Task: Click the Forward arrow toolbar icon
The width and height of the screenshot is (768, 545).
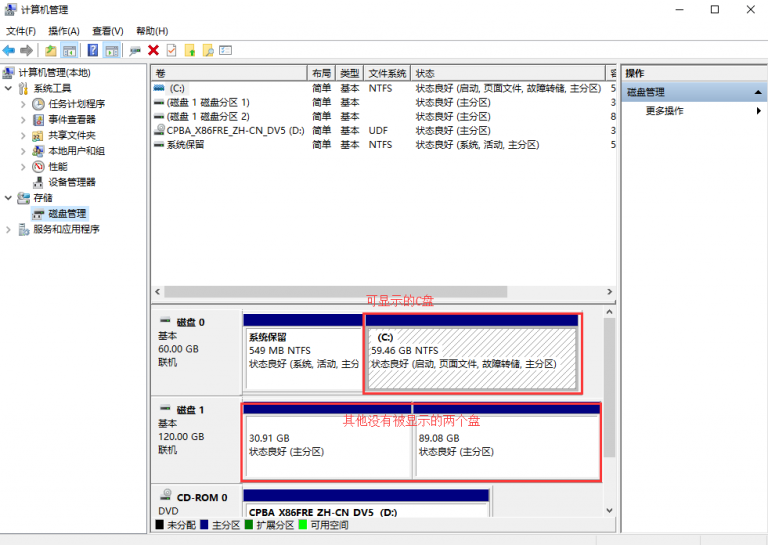Action: click(x=26, y=50)
